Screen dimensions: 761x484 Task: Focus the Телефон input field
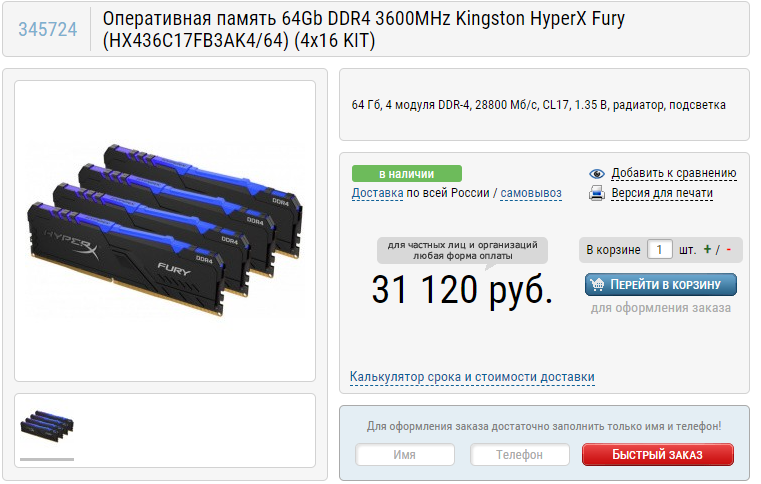point(519,455)
